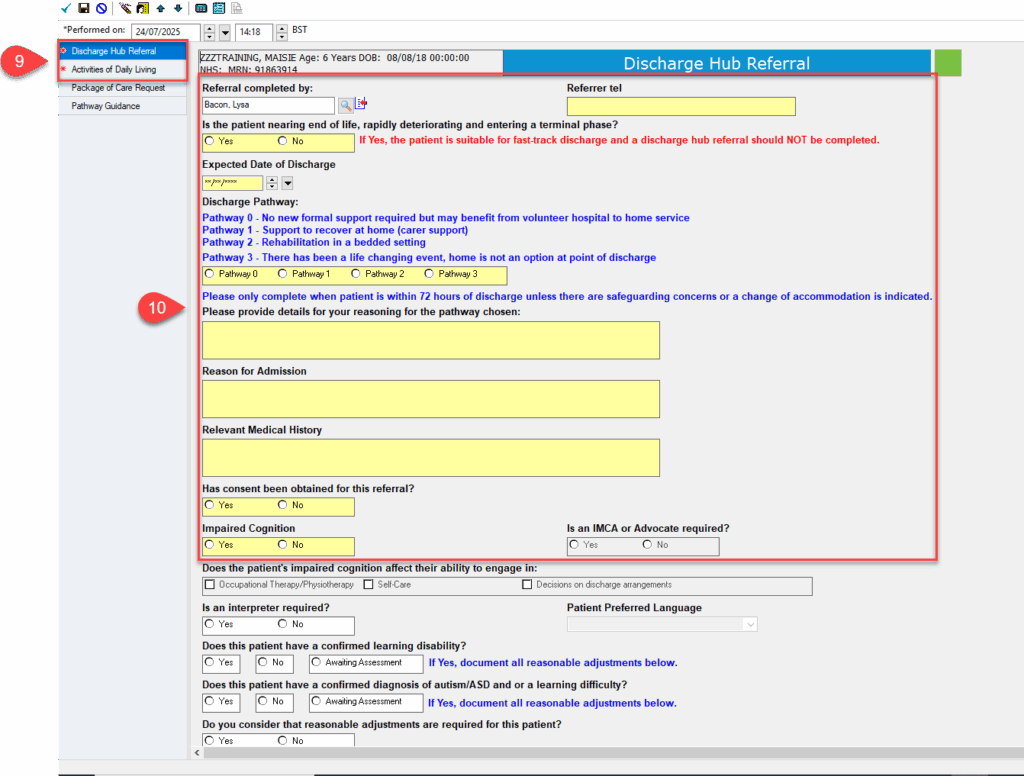The width and height of the screenshot is (1024, 776).
Task: Click the Performed on time spinner arrows
Action: tap(281, 32)
